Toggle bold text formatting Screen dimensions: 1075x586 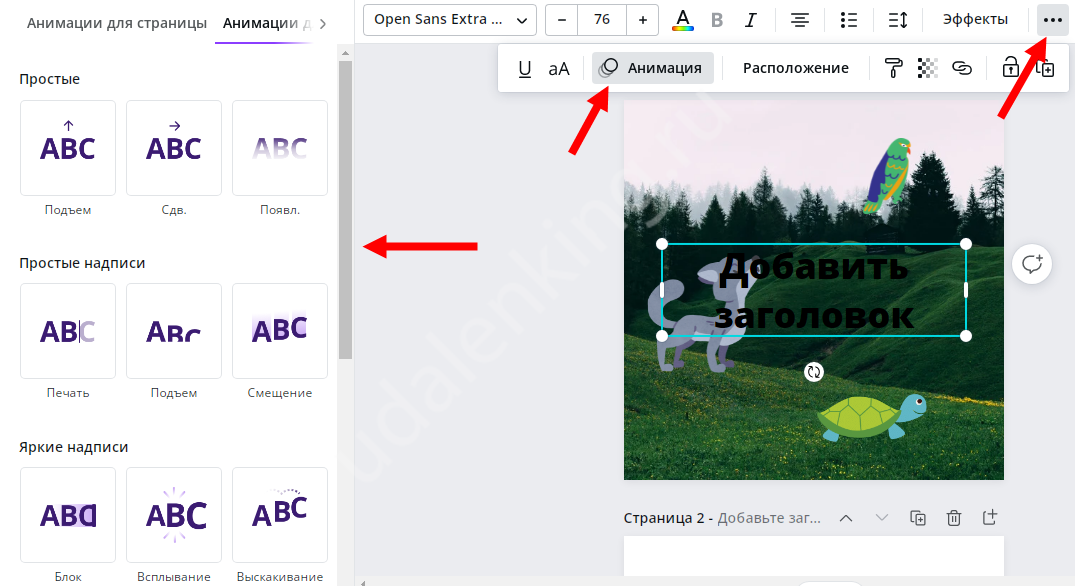click(717, 20)
